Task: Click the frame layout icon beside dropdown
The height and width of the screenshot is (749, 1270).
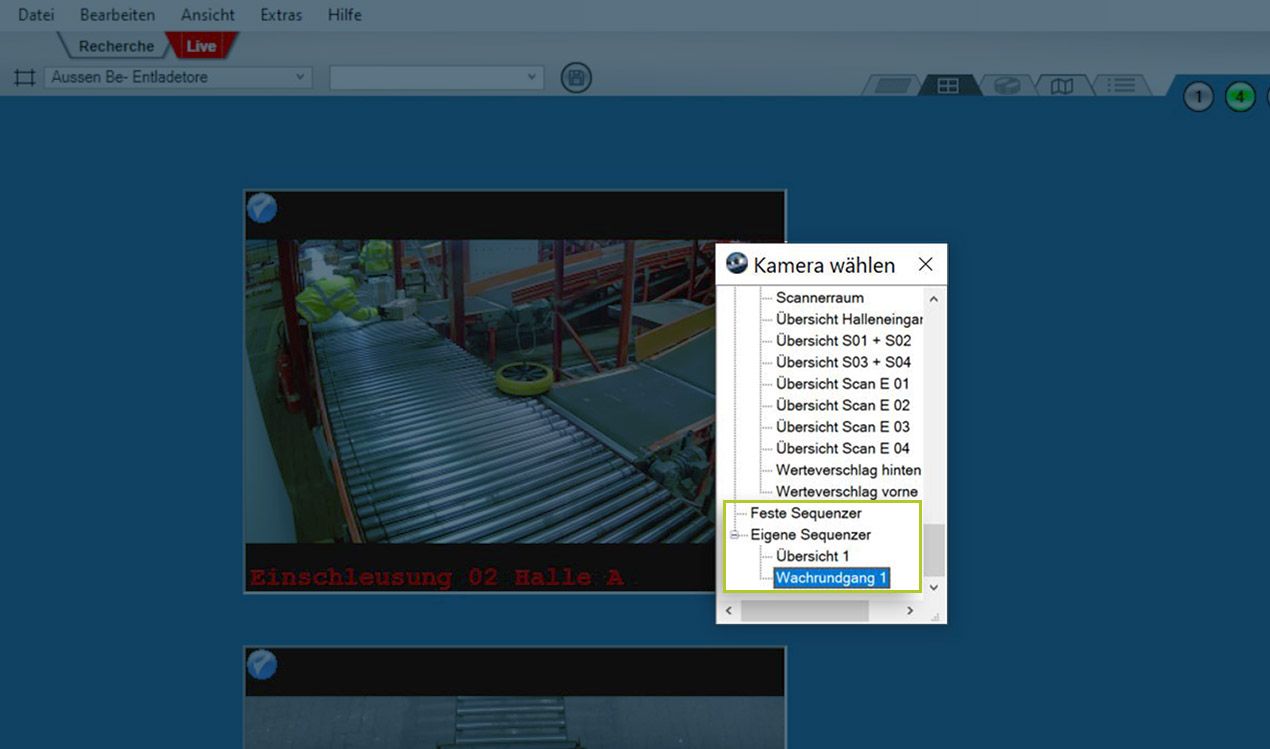Action: [24, 77]
